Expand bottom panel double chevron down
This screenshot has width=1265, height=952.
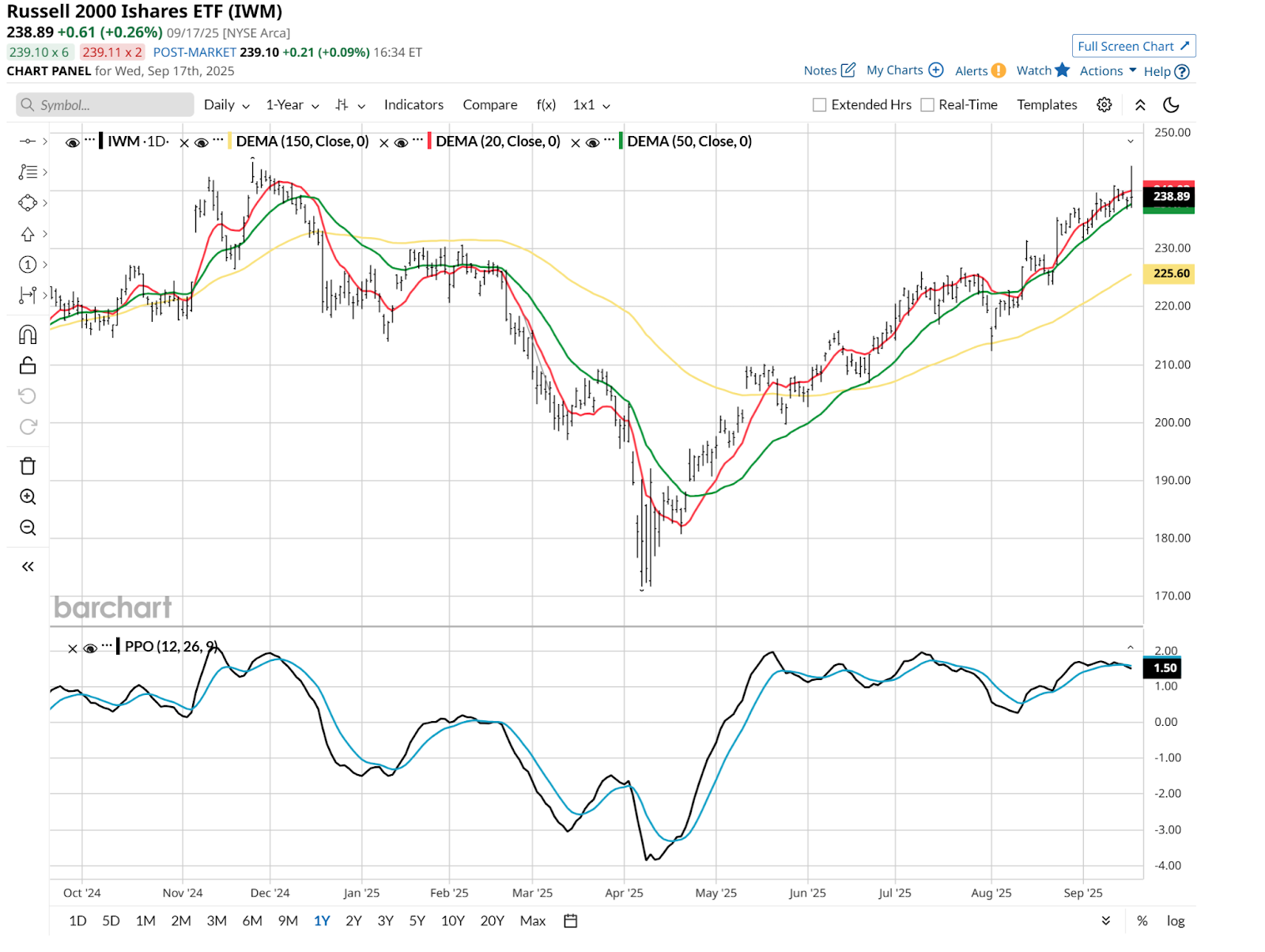(x=1106, y=920)
